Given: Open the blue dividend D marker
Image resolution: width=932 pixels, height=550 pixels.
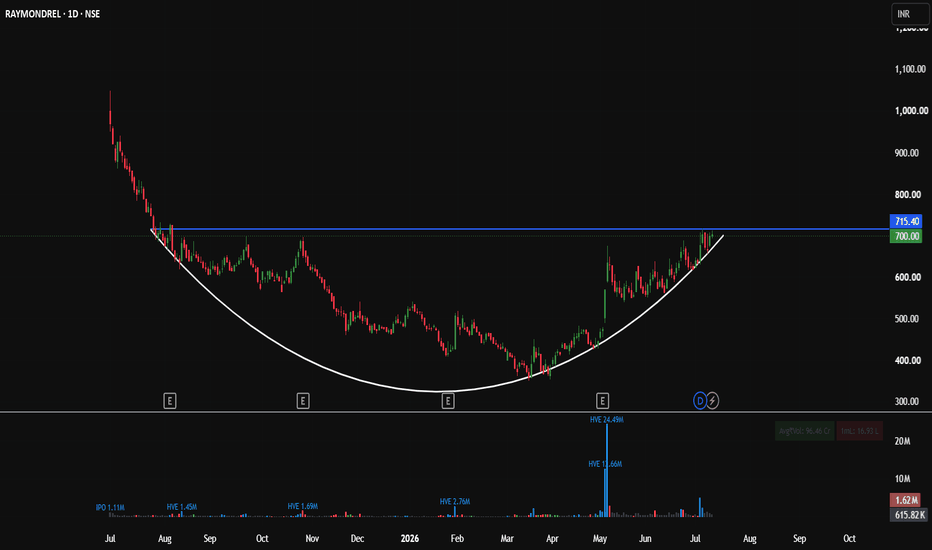Looking at the screenshot, I should coord(700,401).
